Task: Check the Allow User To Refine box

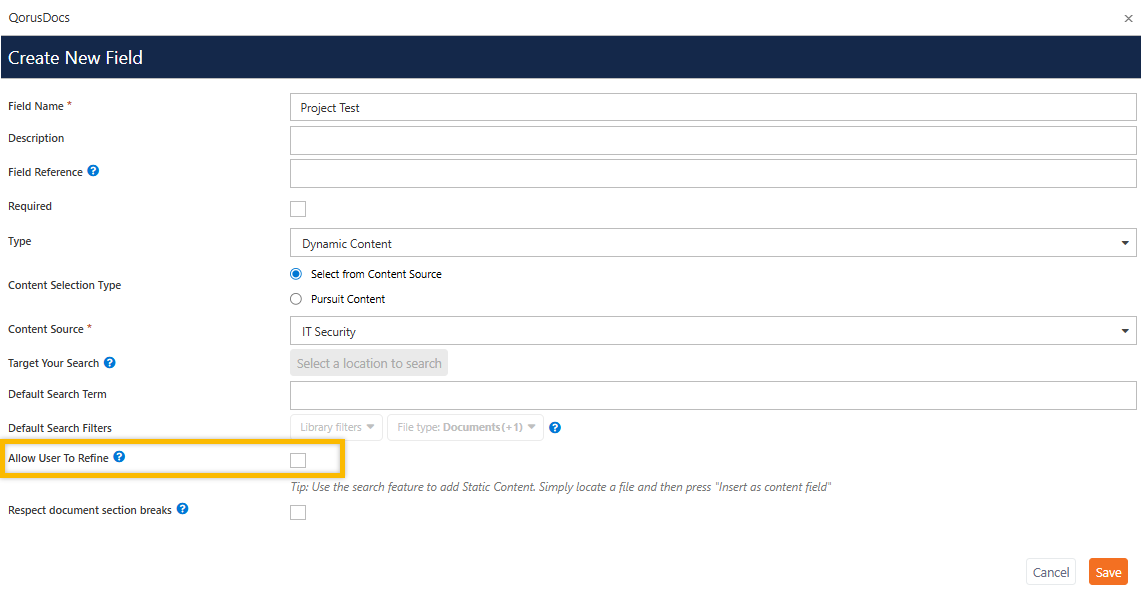Action: click(x=298, y=460)
